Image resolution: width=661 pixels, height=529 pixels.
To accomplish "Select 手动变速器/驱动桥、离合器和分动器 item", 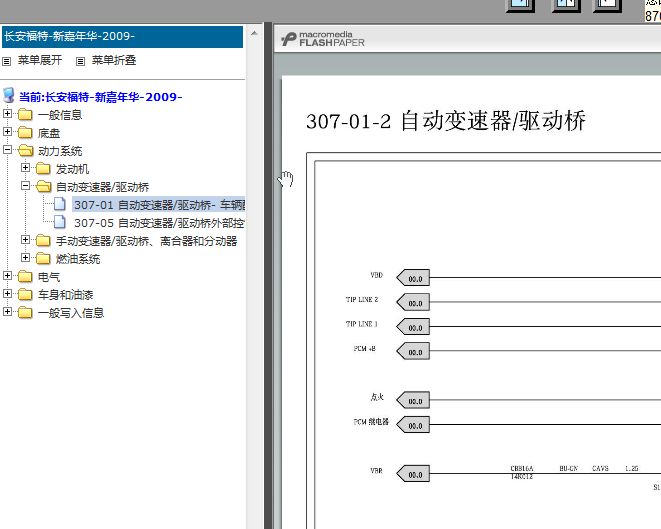I will coord(147,241).
